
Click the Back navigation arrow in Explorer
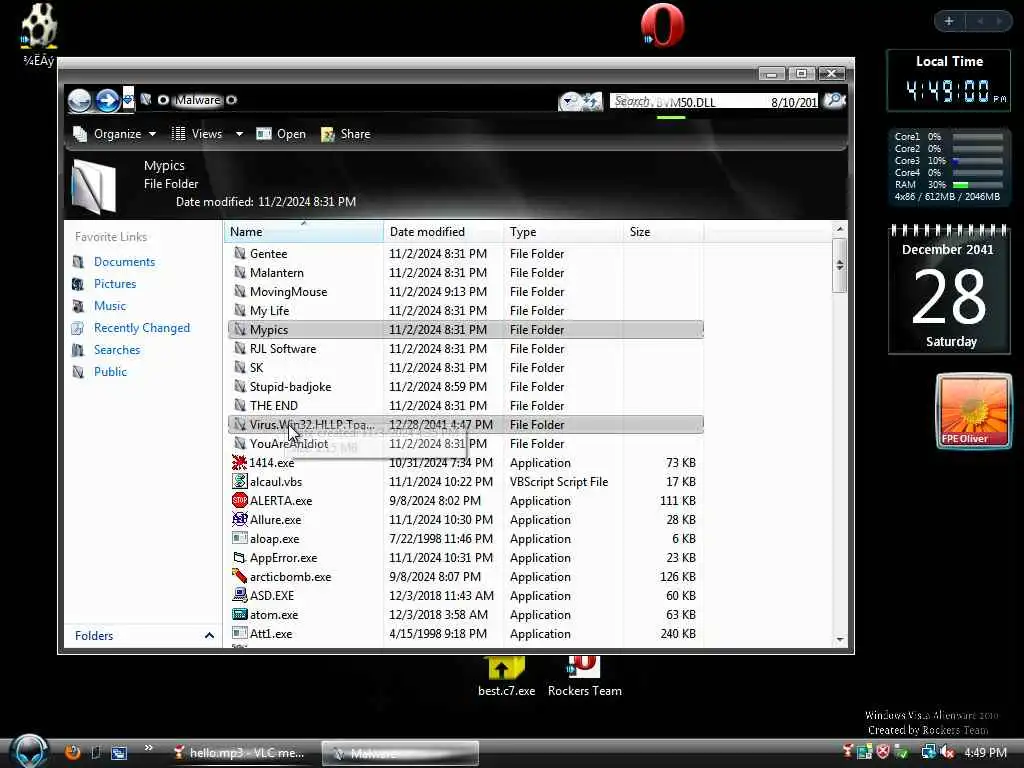tap(80, 101)
